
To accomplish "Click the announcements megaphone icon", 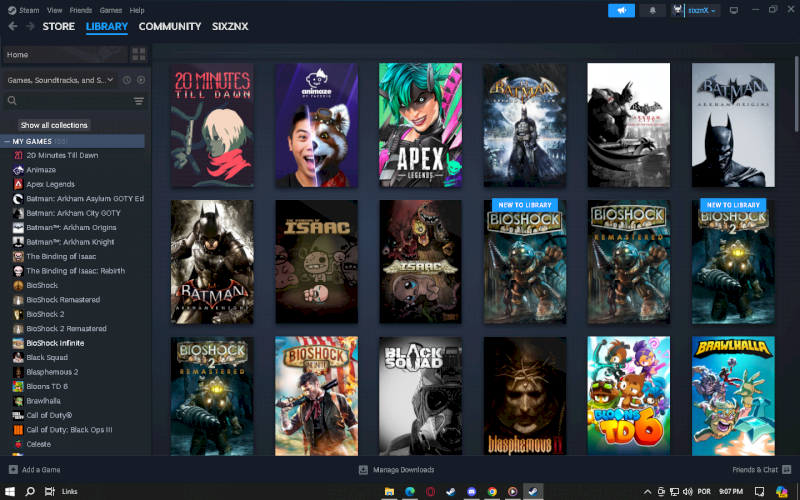I will pos(621,10).
